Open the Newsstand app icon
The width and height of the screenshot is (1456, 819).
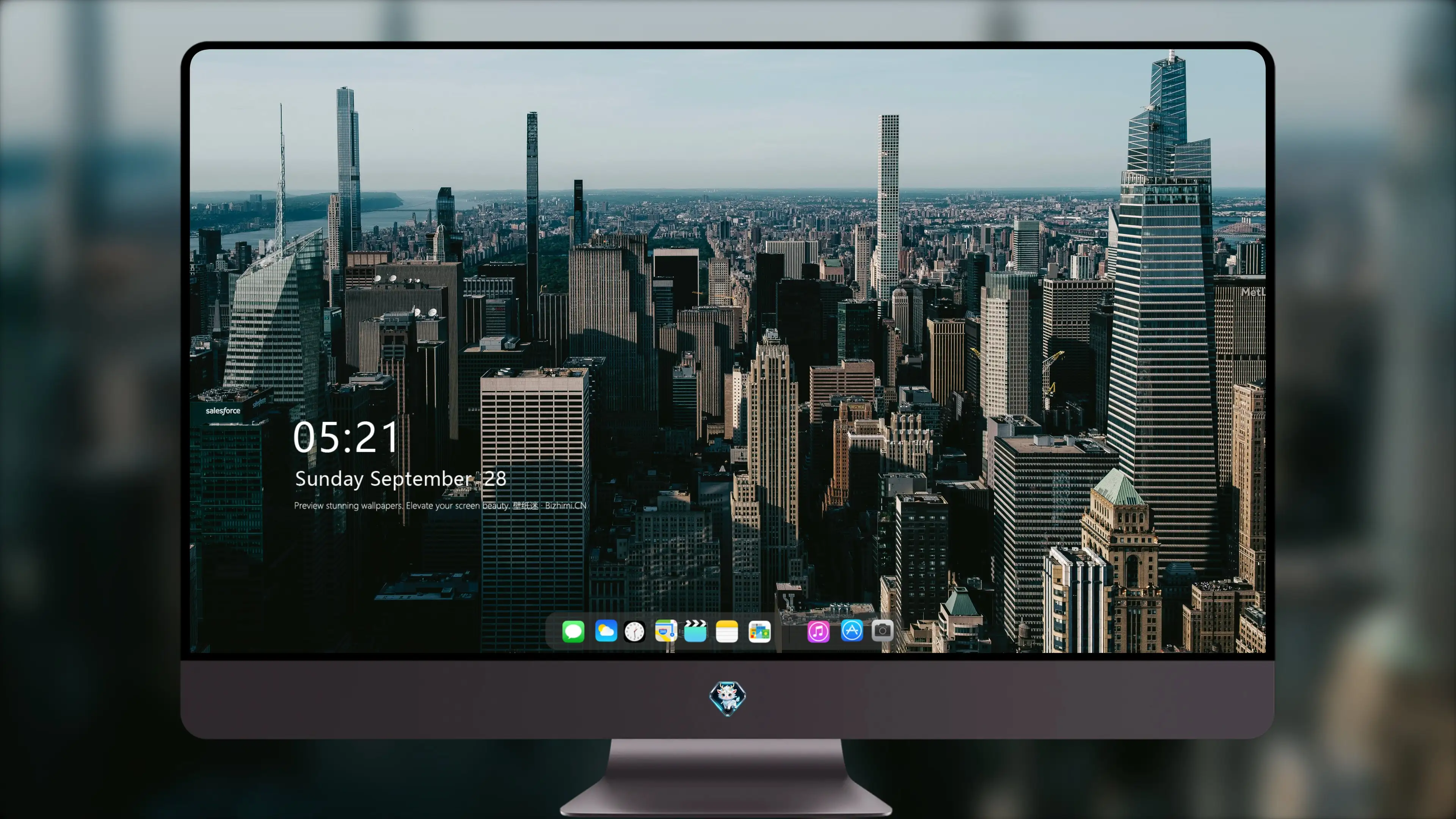coord(759,631)
